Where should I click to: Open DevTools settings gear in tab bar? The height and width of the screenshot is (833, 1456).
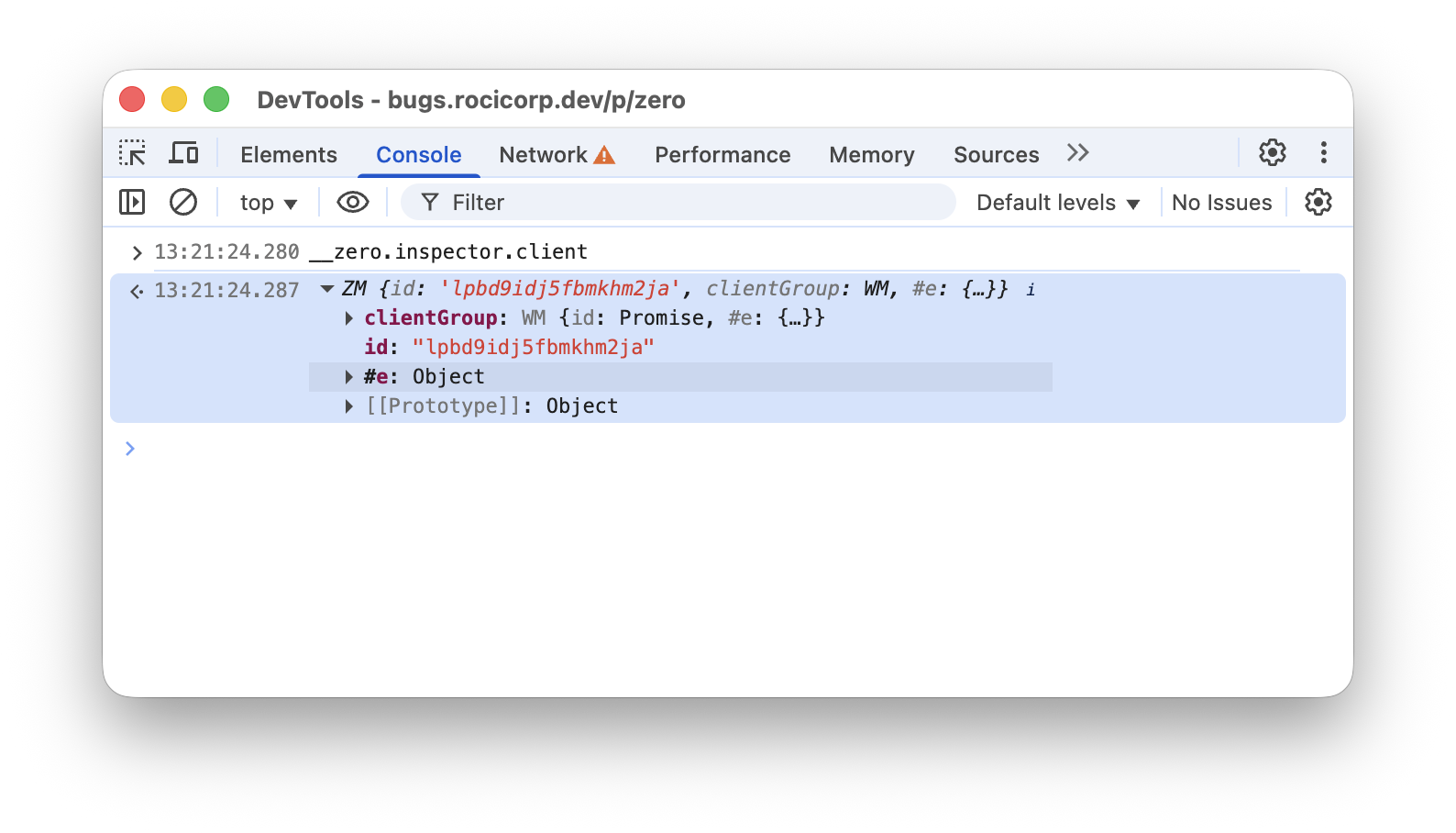tap(1272, 152)
